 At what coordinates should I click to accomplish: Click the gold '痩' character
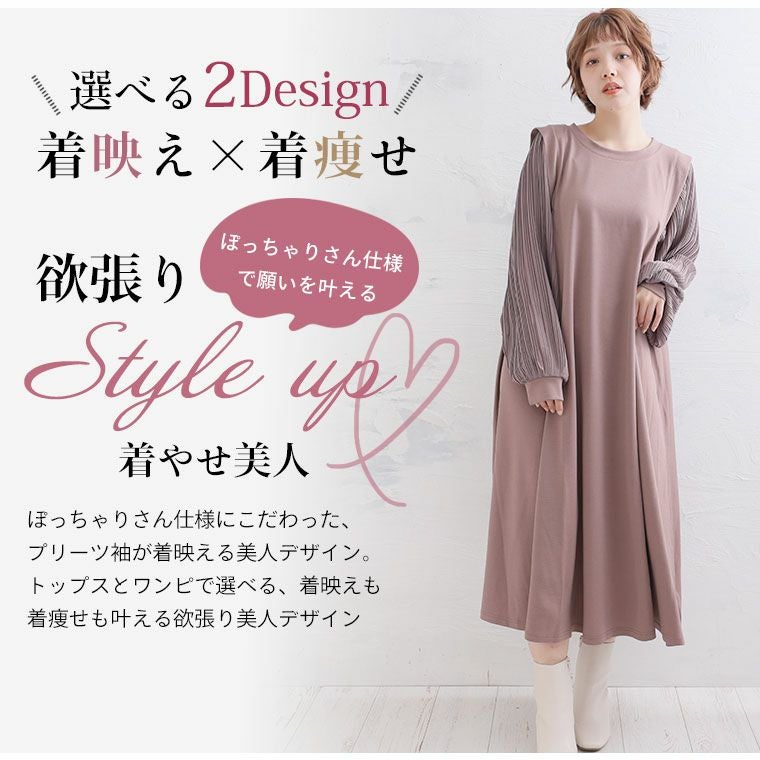pyautogui.click(x=339, y=156)
